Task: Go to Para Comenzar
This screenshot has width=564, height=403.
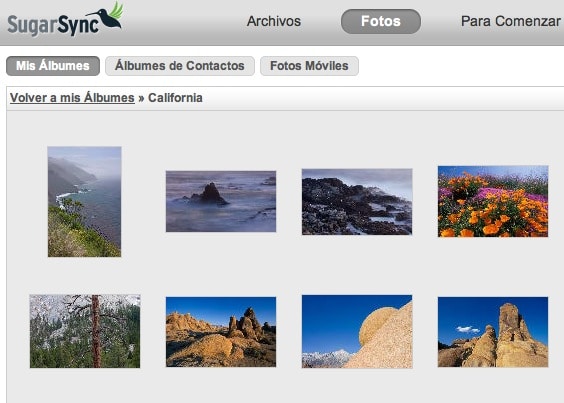Action: point(511,21)
